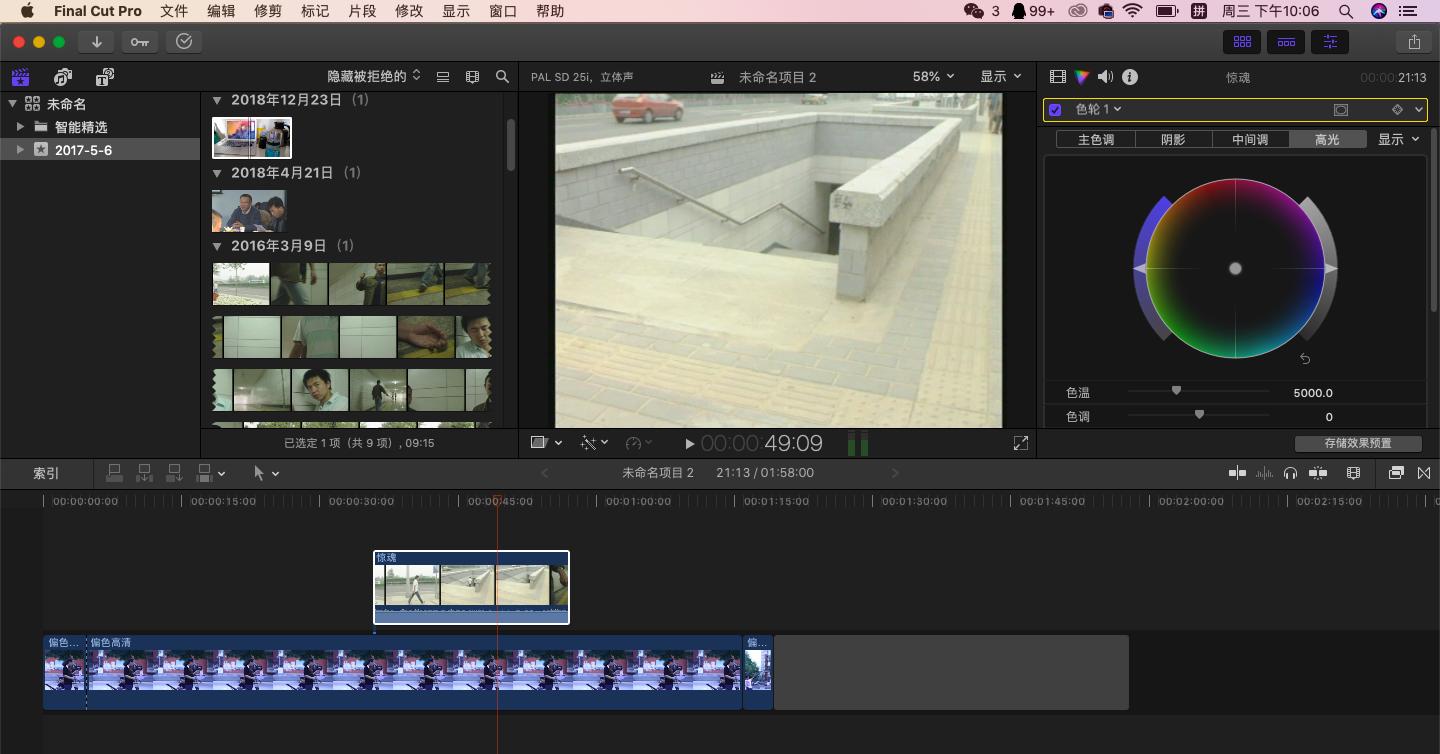The height and width of the screenshot is (754, 1440).
Task: Open the color inspector icon
Action: (1082, 77)
